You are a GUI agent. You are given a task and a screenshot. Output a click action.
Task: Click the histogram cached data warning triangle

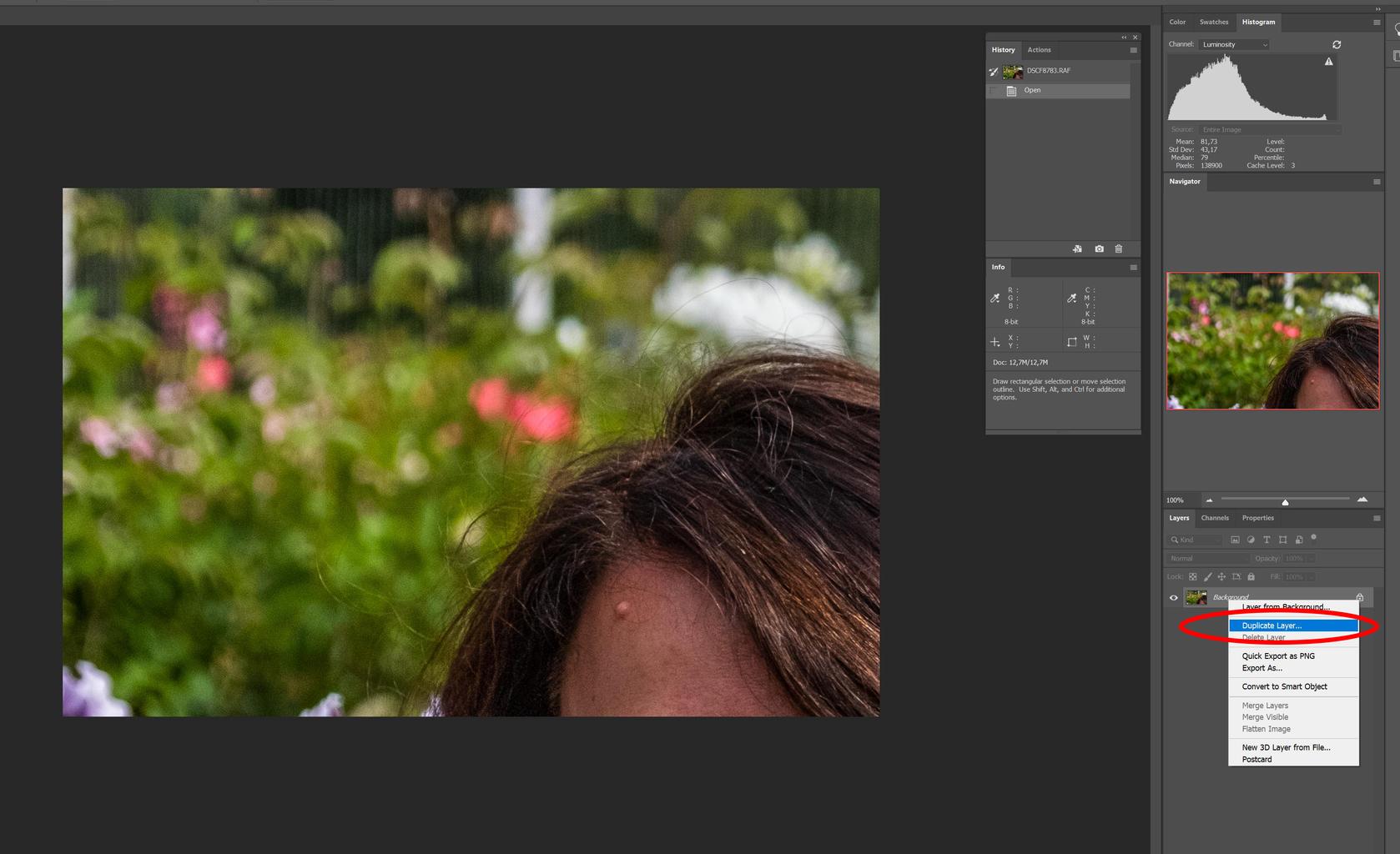point(1329,62)
